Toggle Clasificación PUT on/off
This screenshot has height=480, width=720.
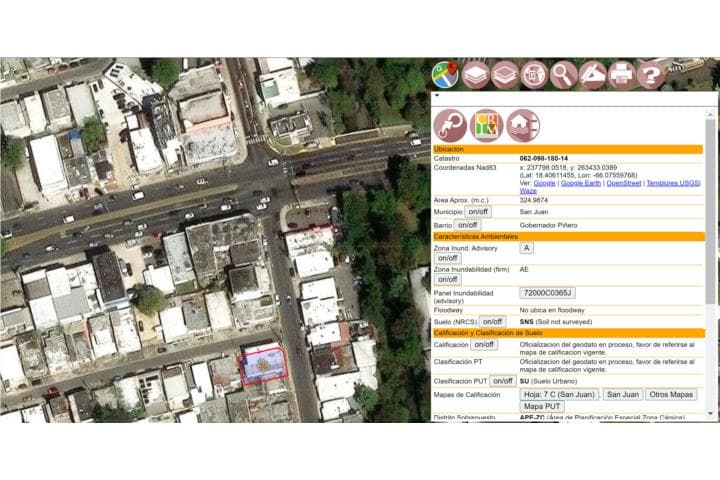point(503,381)
